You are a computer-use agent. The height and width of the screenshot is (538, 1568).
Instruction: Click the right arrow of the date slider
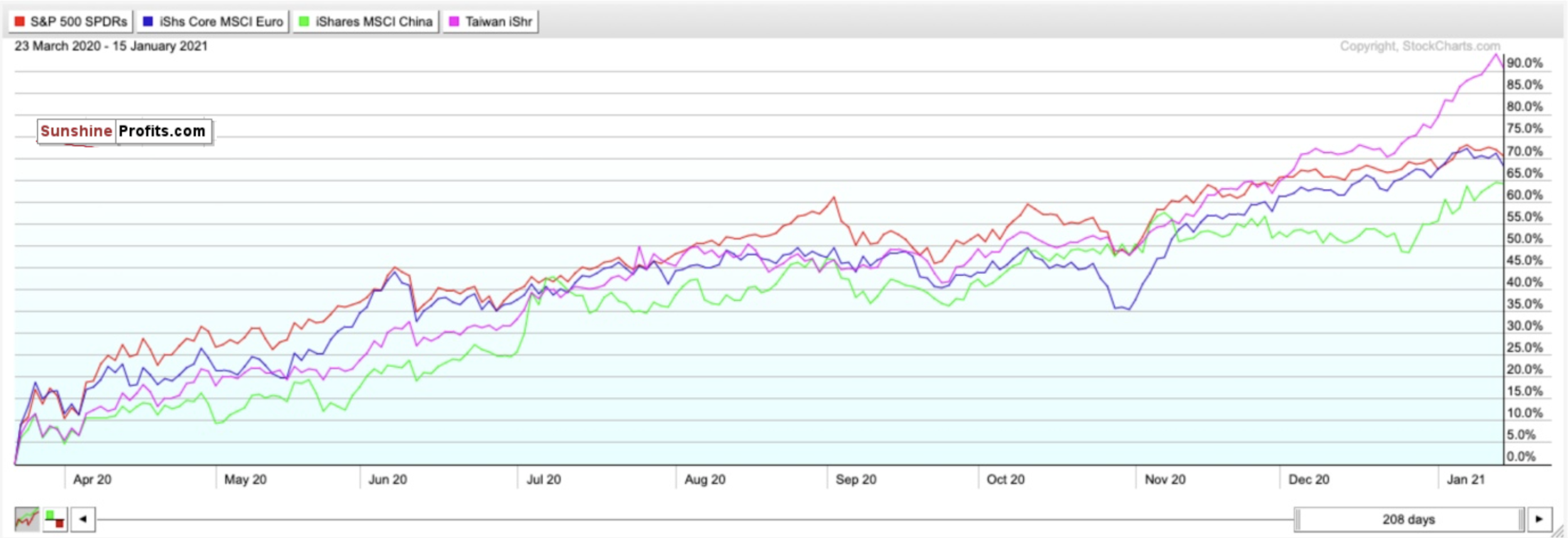coord(1540,519)
